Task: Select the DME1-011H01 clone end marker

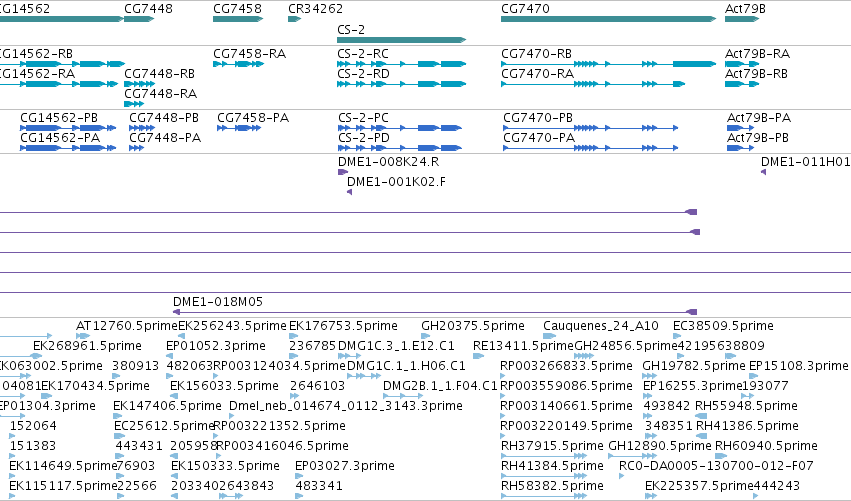Action: click(764, 172)
